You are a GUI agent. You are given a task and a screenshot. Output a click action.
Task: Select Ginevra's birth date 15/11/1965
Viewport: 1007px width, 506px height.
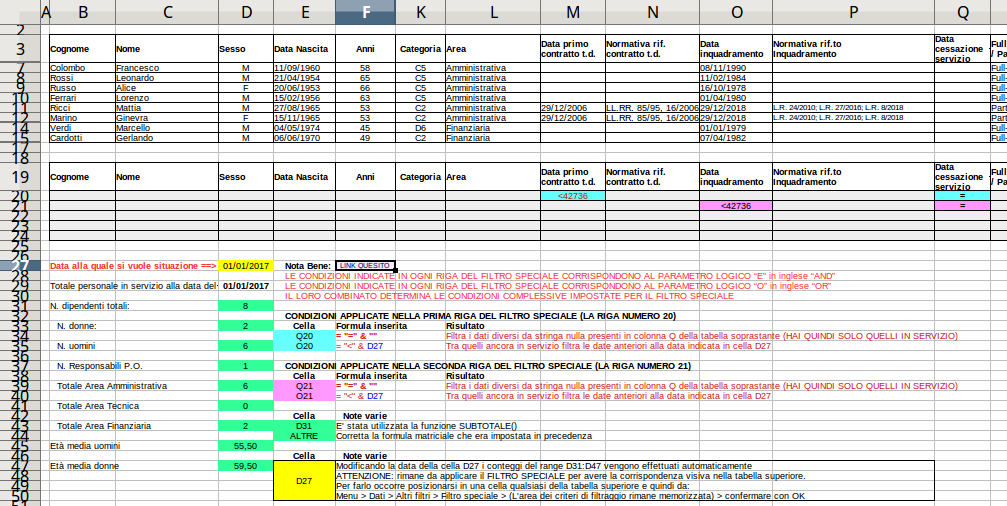pos(304,117)
